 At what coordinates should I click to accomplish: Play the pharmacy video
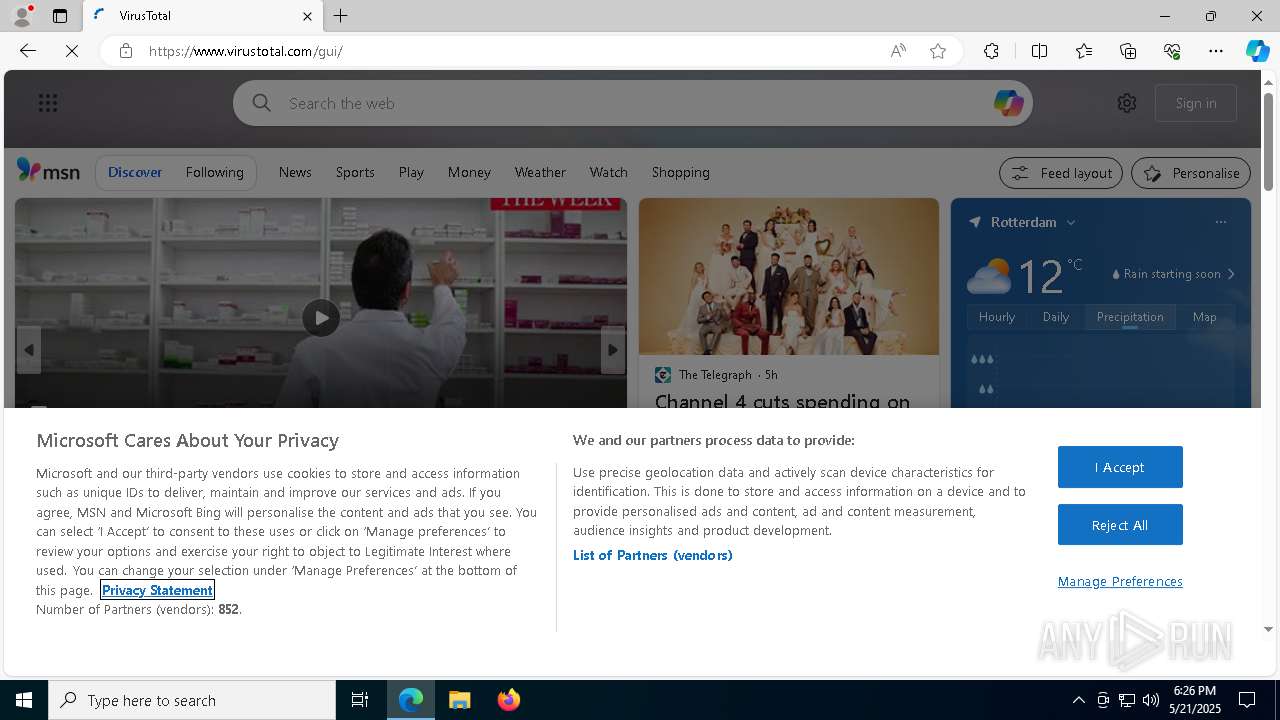[x=320, y=318]
